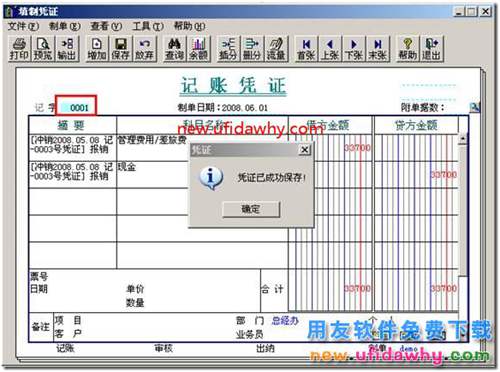The height and width of the screenshot is (372, 500).
Task: Go to first voucher with 首张
Action: [x=306, y=49]
